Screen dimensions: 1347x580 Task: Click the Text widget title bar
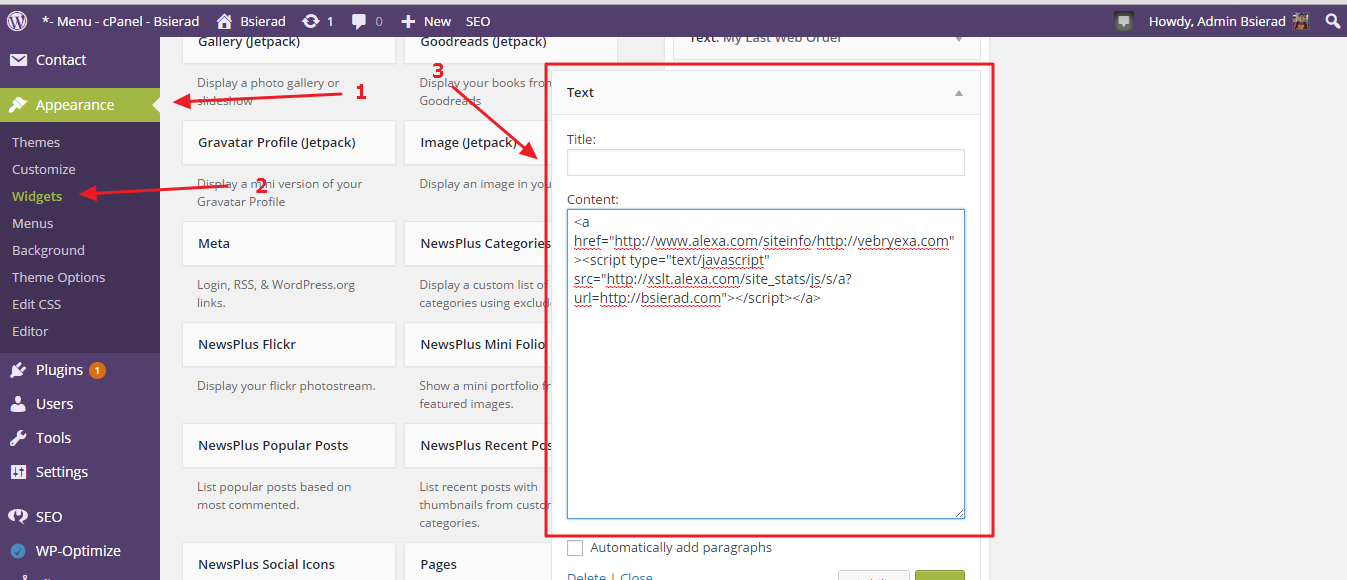click(x=766, y=93)
